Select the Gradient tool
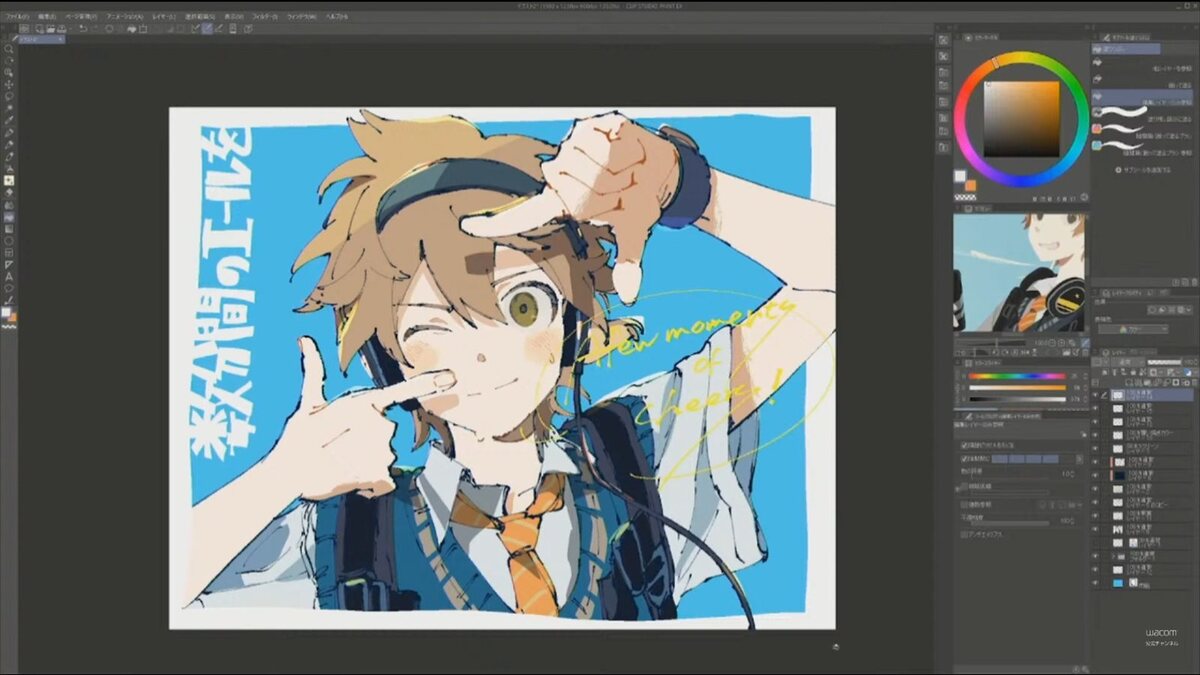This screenshot has height=675, width=1200. click(9, 228)
